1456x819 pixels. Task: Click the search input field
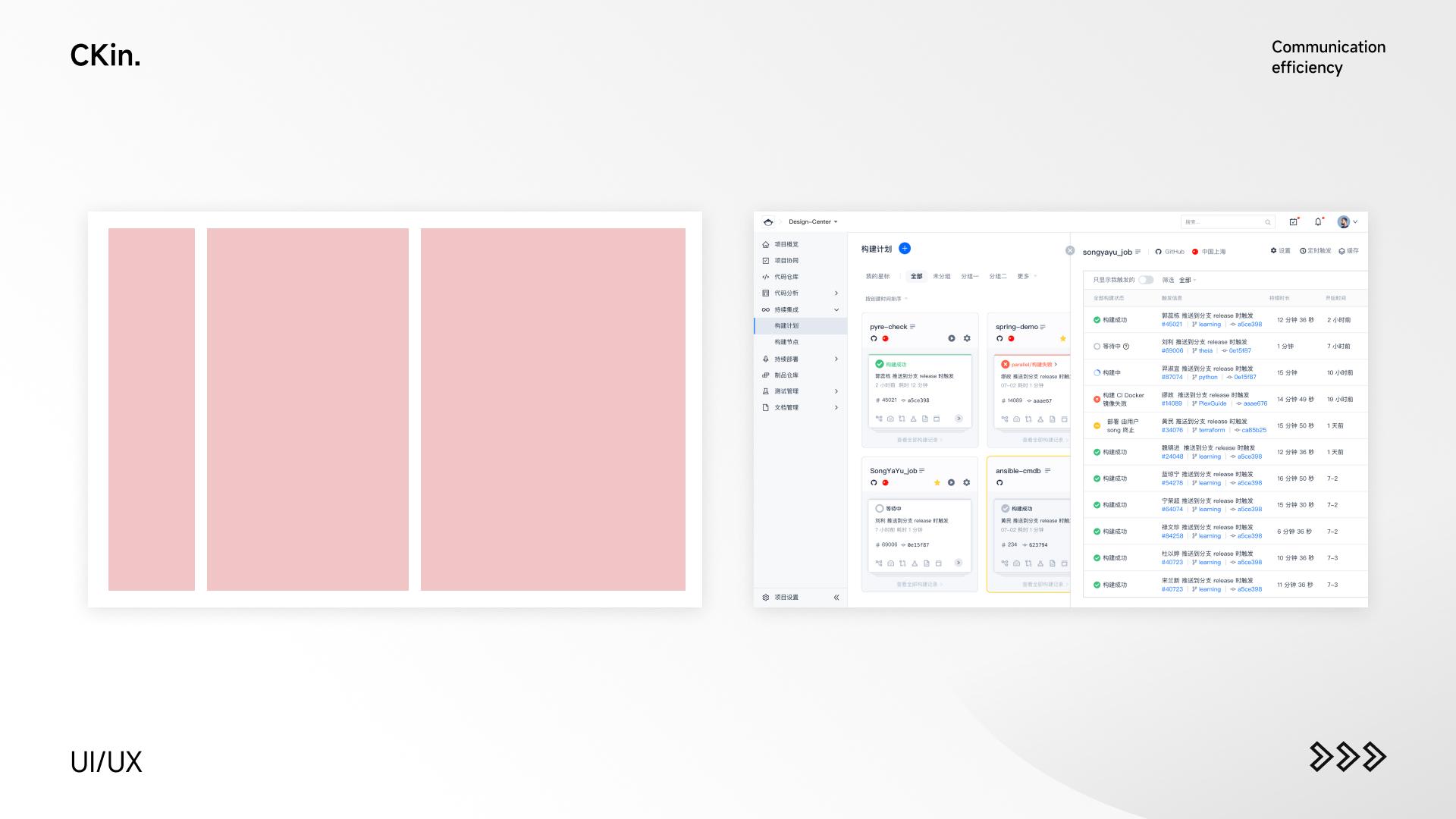pos(1222,222)
